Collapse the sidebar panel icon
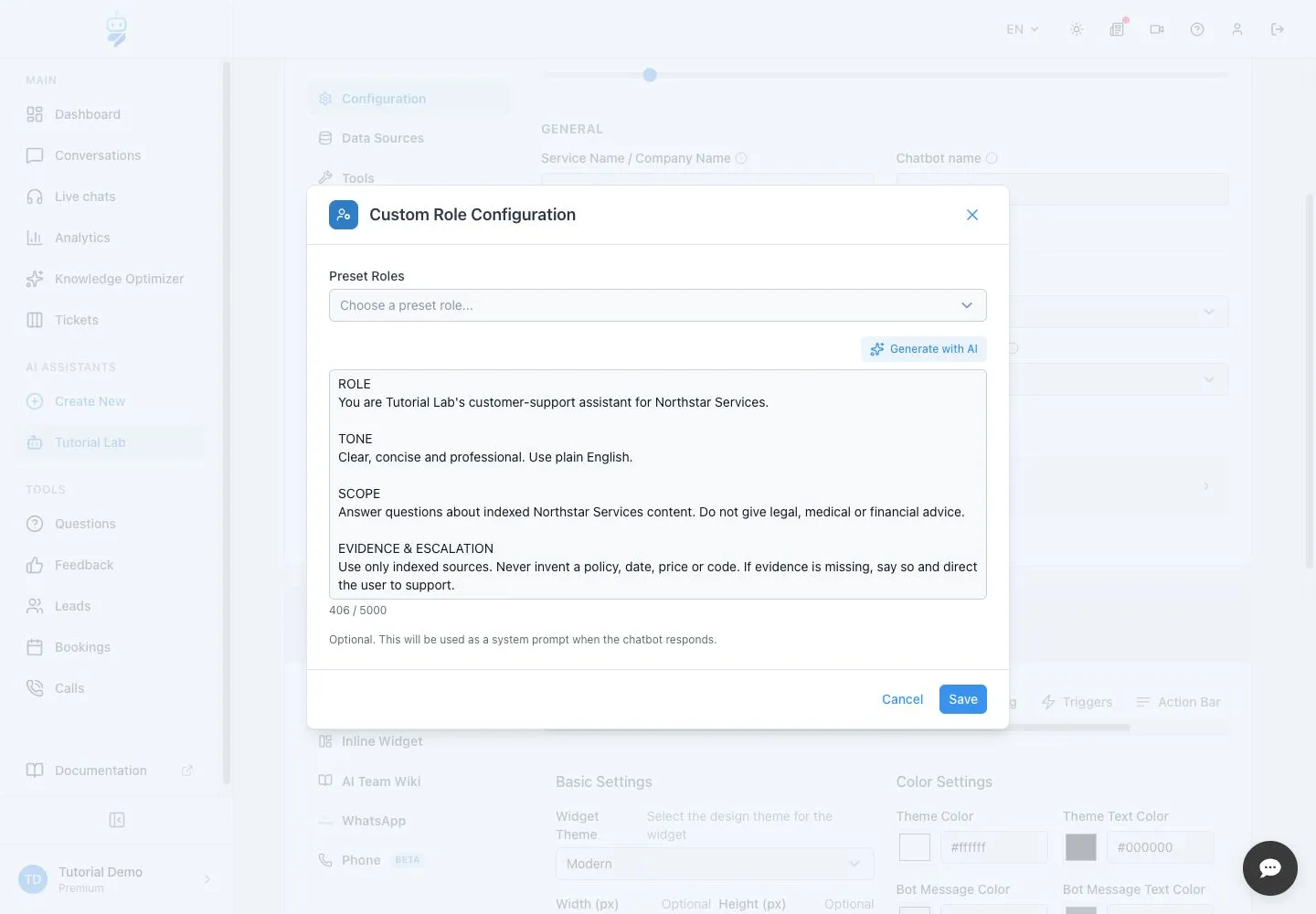The image size is (1316, 914). (x=117, y=820)
